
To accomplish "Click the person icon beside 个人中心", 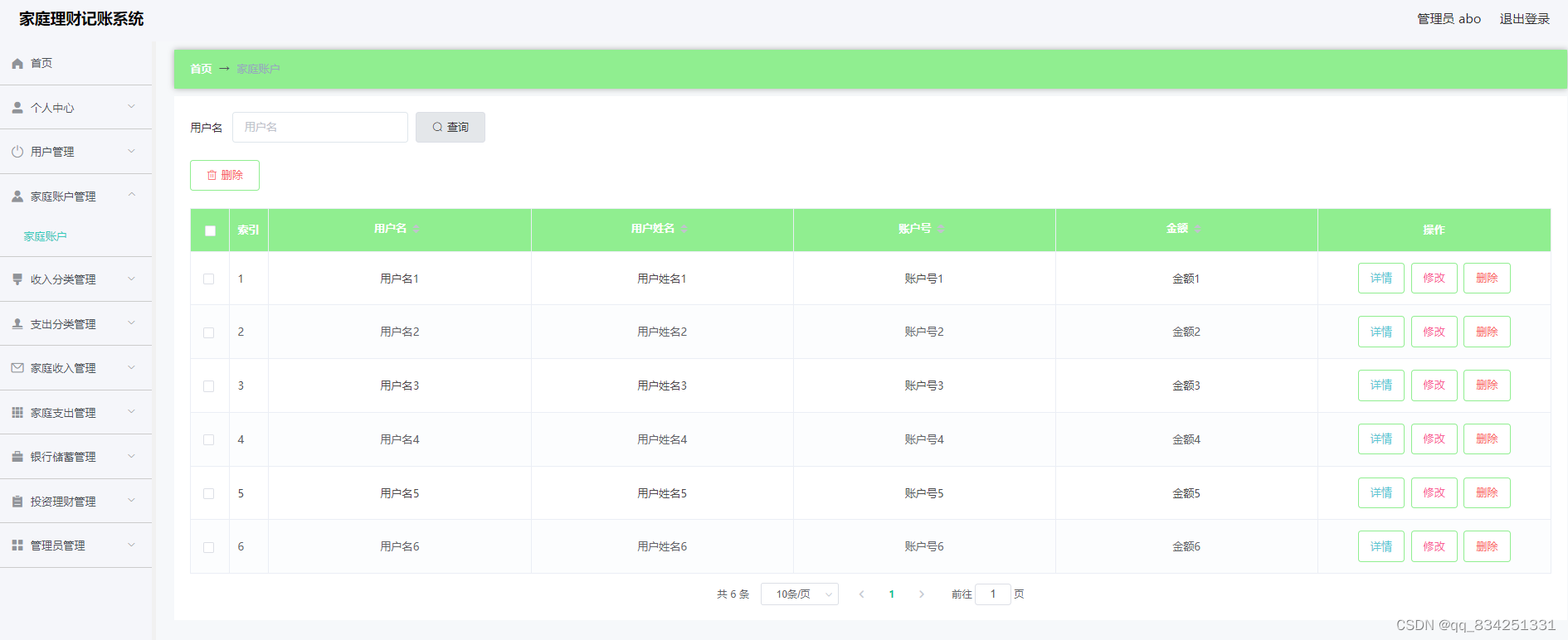I will (17, 108).
